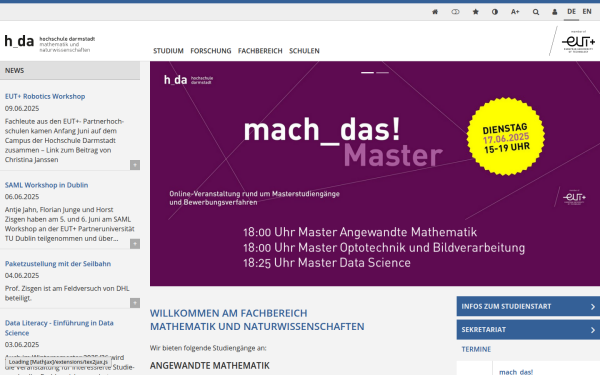Click the yellow DIENSTAG 17.06.2025 badge
This screenshot has height=375, width=600.
(506, 137)
